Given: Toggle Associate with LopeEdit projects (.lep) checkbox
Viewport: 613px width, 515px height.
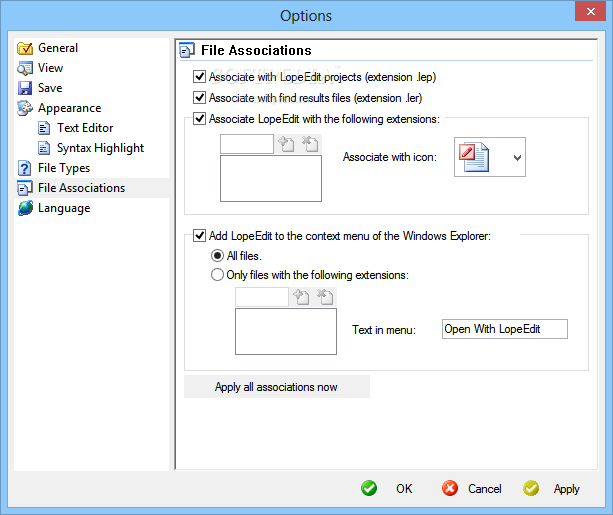Looking at the screenshot, I should [x=199, y=76].
